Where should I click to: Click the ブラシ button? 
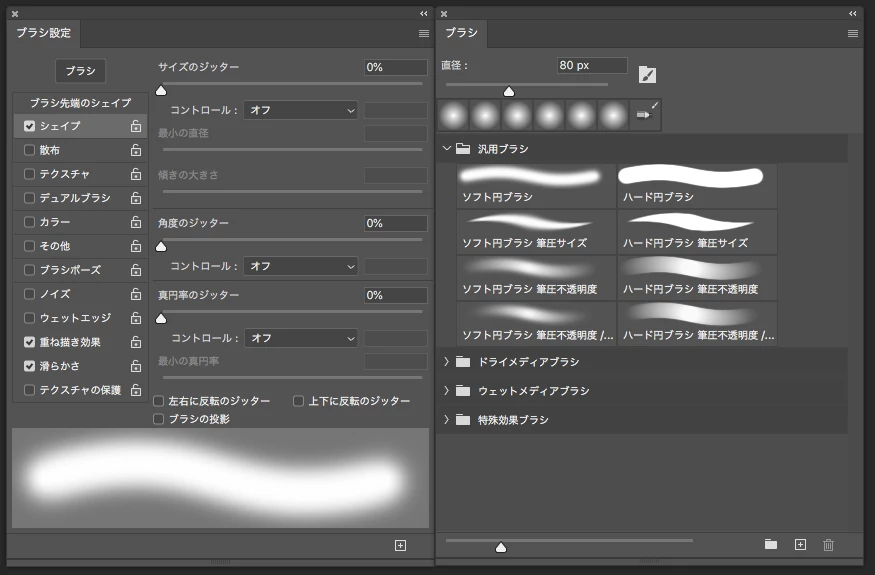80,71
